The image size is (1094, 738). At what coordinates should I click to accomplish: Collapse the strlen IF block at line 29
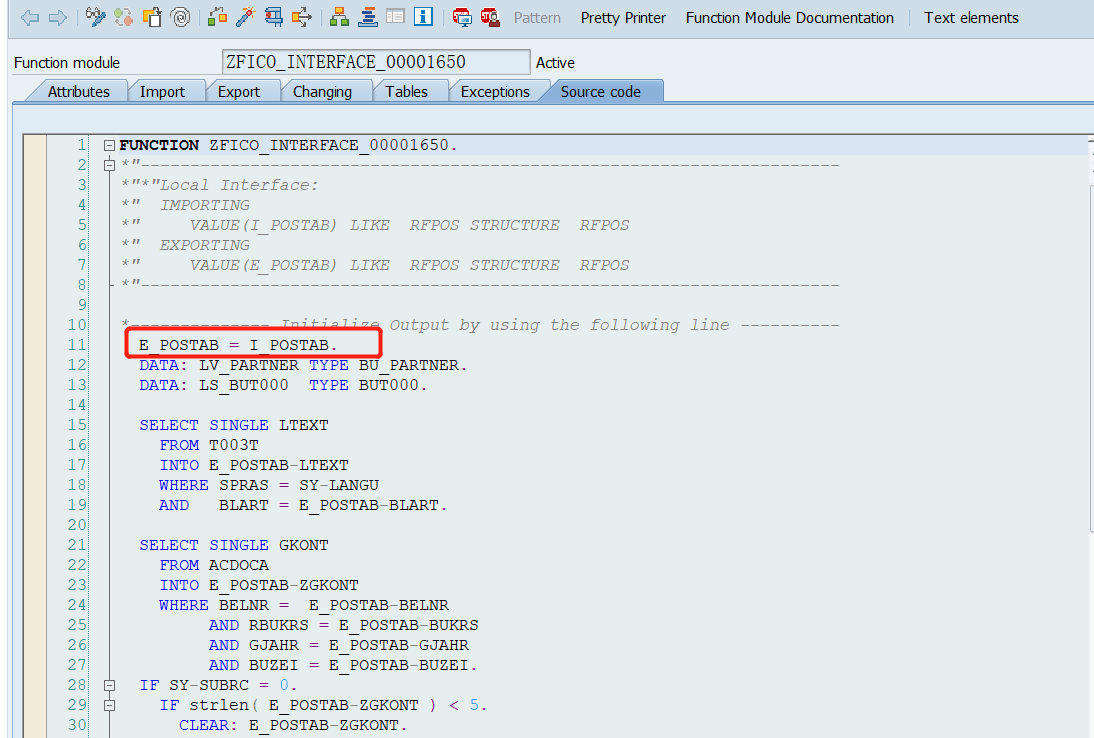coord(109,705)
